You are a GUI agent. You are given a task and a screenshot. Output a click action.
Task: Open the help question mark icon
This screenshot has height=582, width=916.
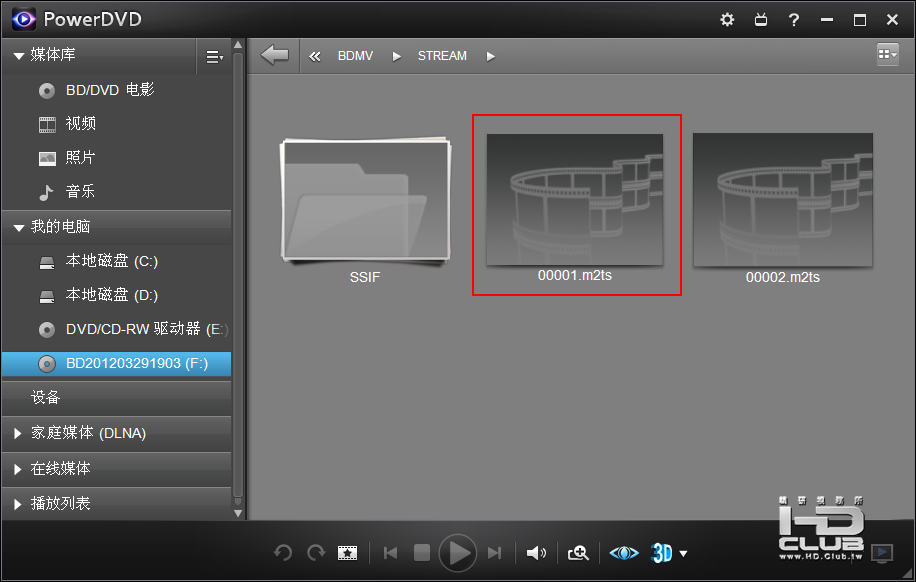tap(793, 20)
